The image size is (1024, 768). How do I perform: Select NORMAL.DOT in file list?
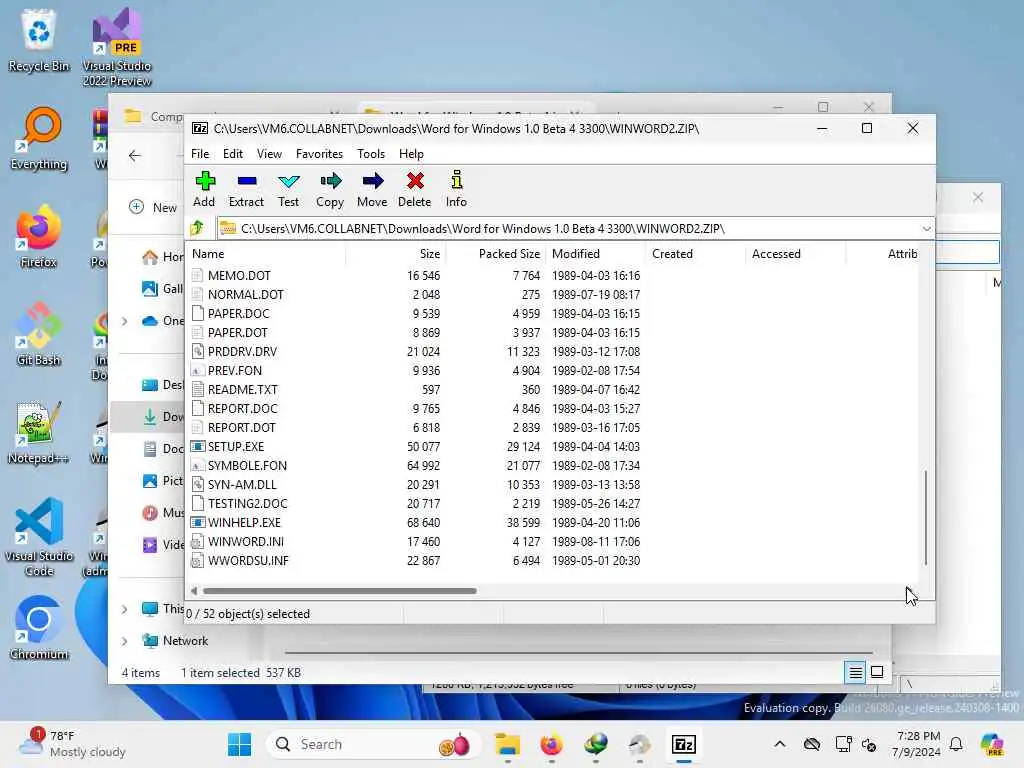coord(246,295)
